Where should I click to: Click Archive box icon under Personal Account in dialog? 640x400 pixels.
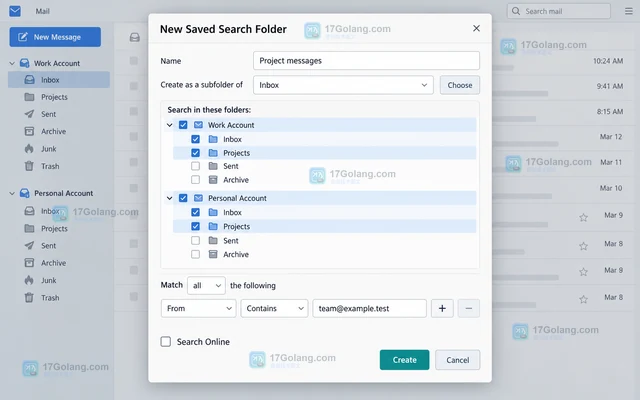pos(213,254)
